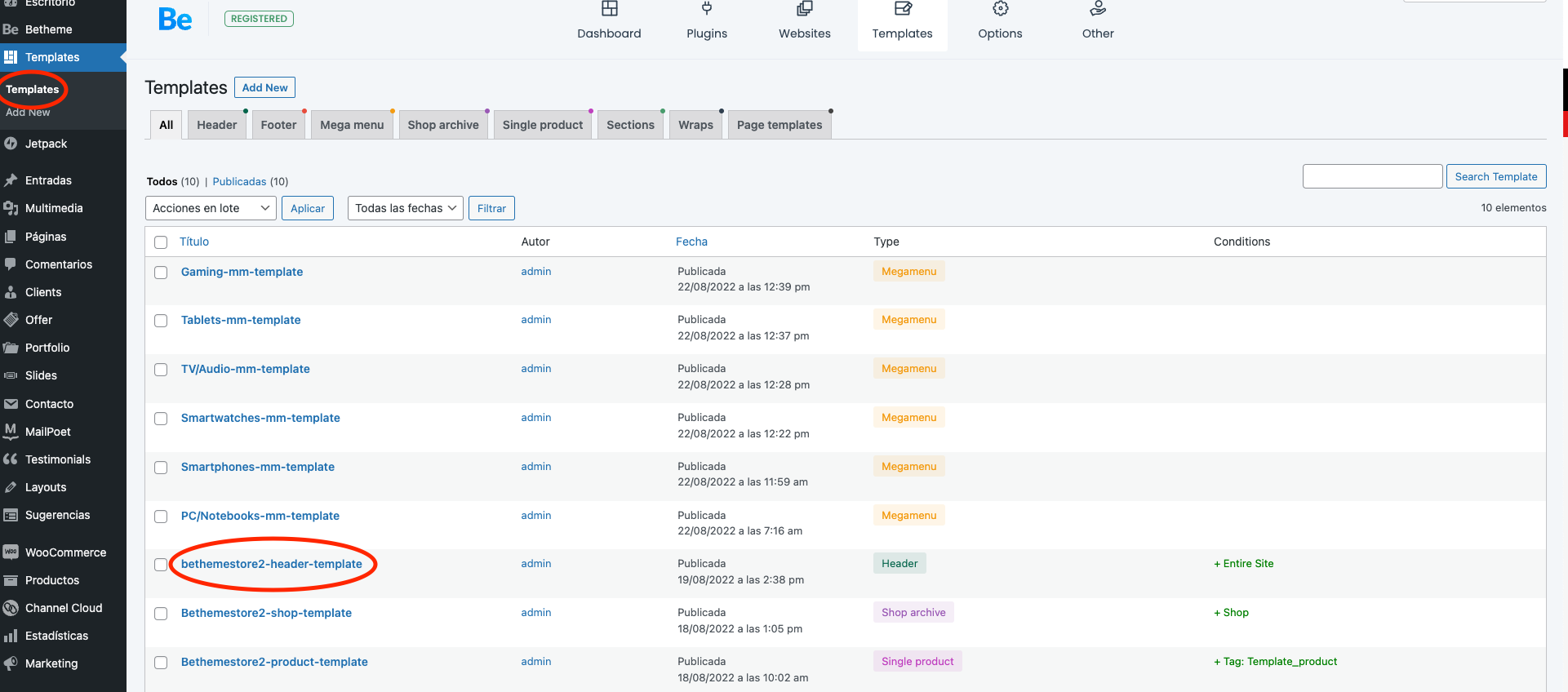This screenshot has height=692, width=1568.
Task: Click the Betheme sidebar icon
Action: [11, 29]
